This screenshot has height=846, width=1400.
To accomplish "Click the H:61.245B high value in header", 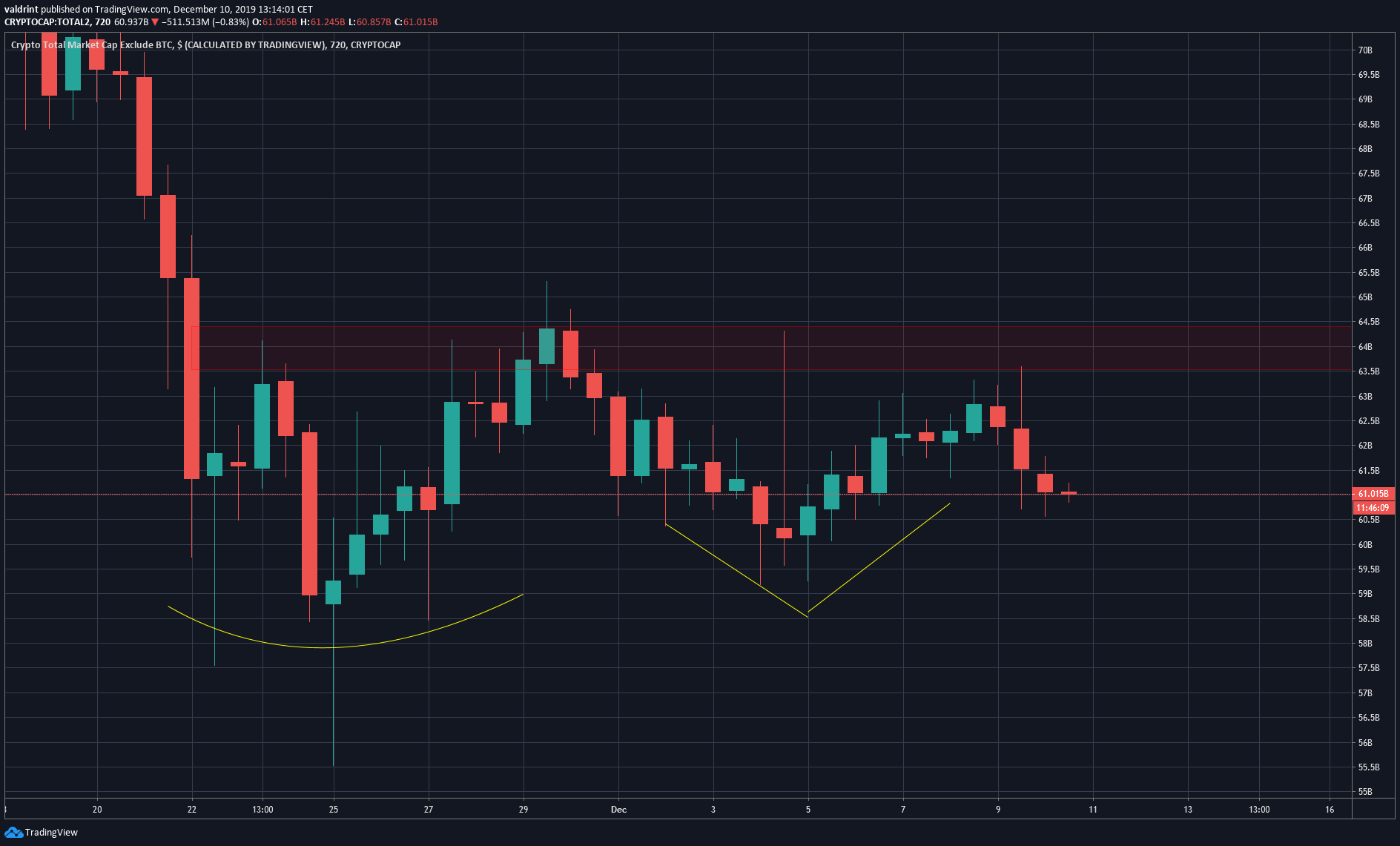I will tap(323, 22).
